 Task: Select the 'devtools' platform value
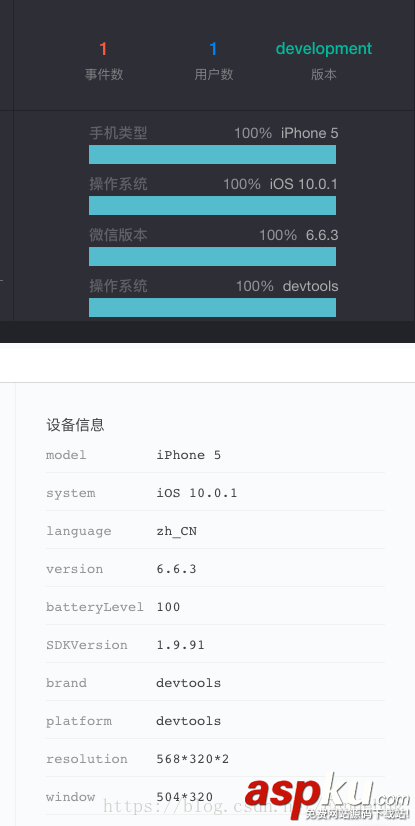[x=189, y=721]
